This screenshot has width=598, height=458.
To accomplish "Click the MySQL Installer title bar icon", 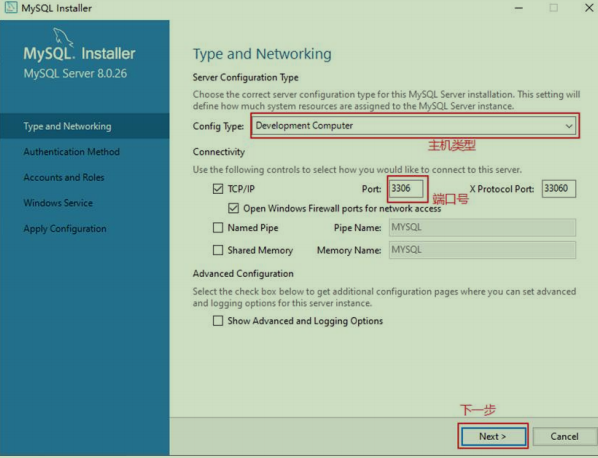I will tap(11, 7).
